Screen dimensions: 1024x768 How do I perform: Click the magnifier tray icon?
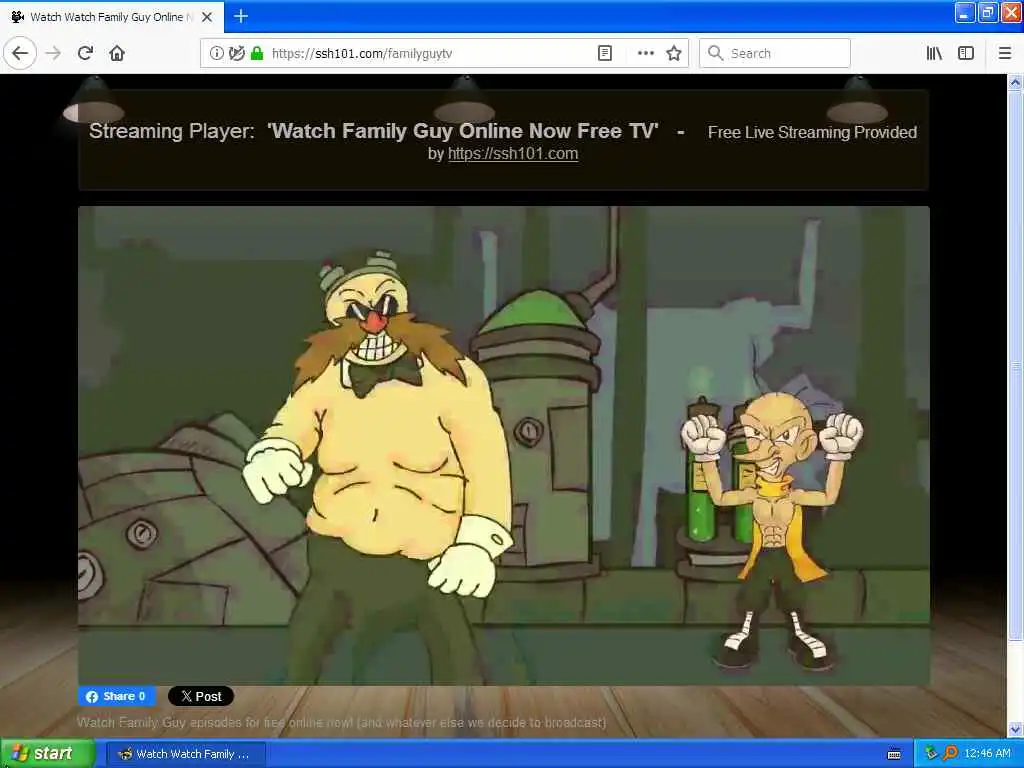(x=950, y=754)
